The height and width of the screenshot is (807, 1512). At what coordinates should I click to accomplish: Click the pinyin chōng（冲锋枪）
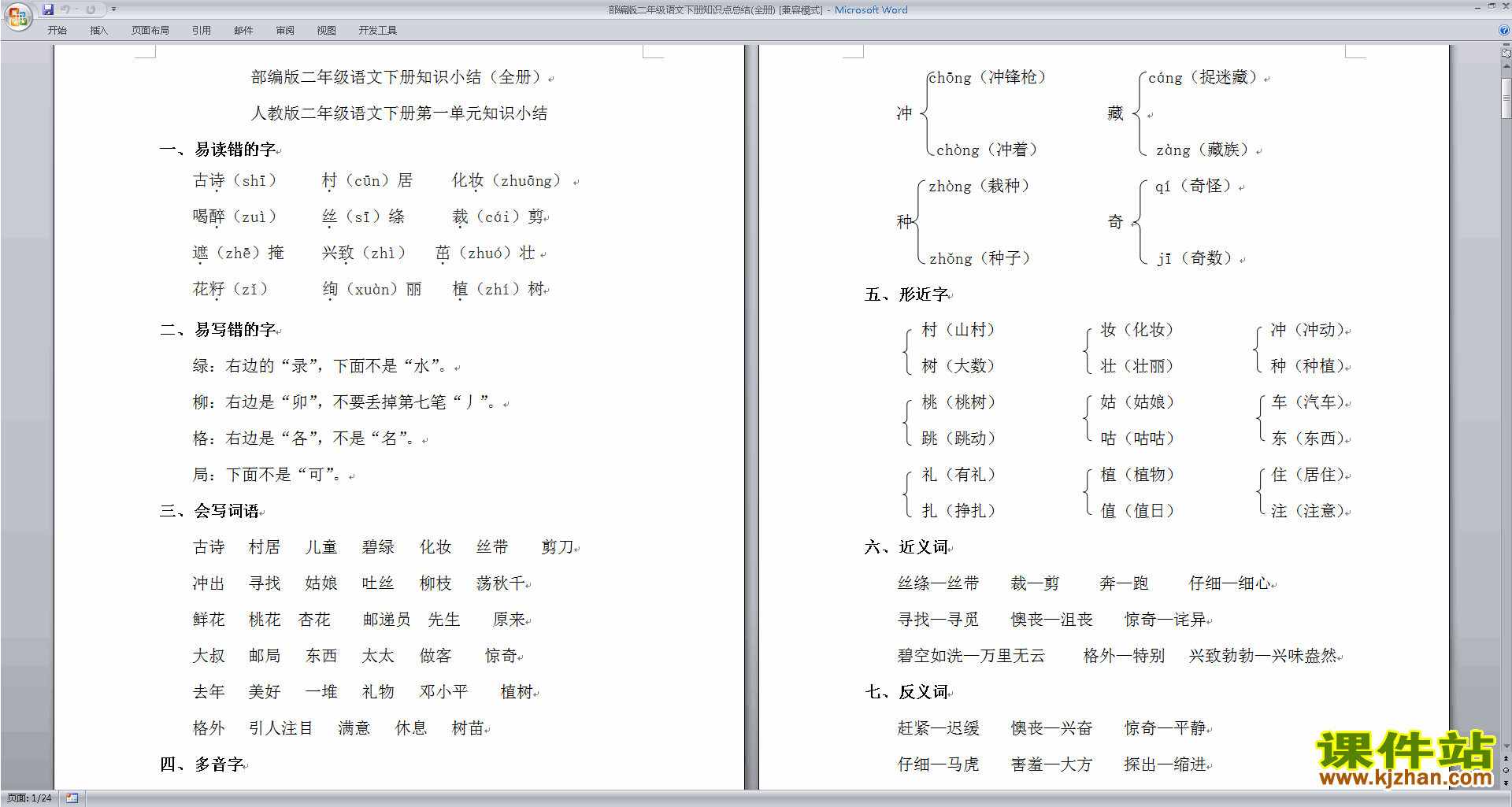click(x=988, y=77)
